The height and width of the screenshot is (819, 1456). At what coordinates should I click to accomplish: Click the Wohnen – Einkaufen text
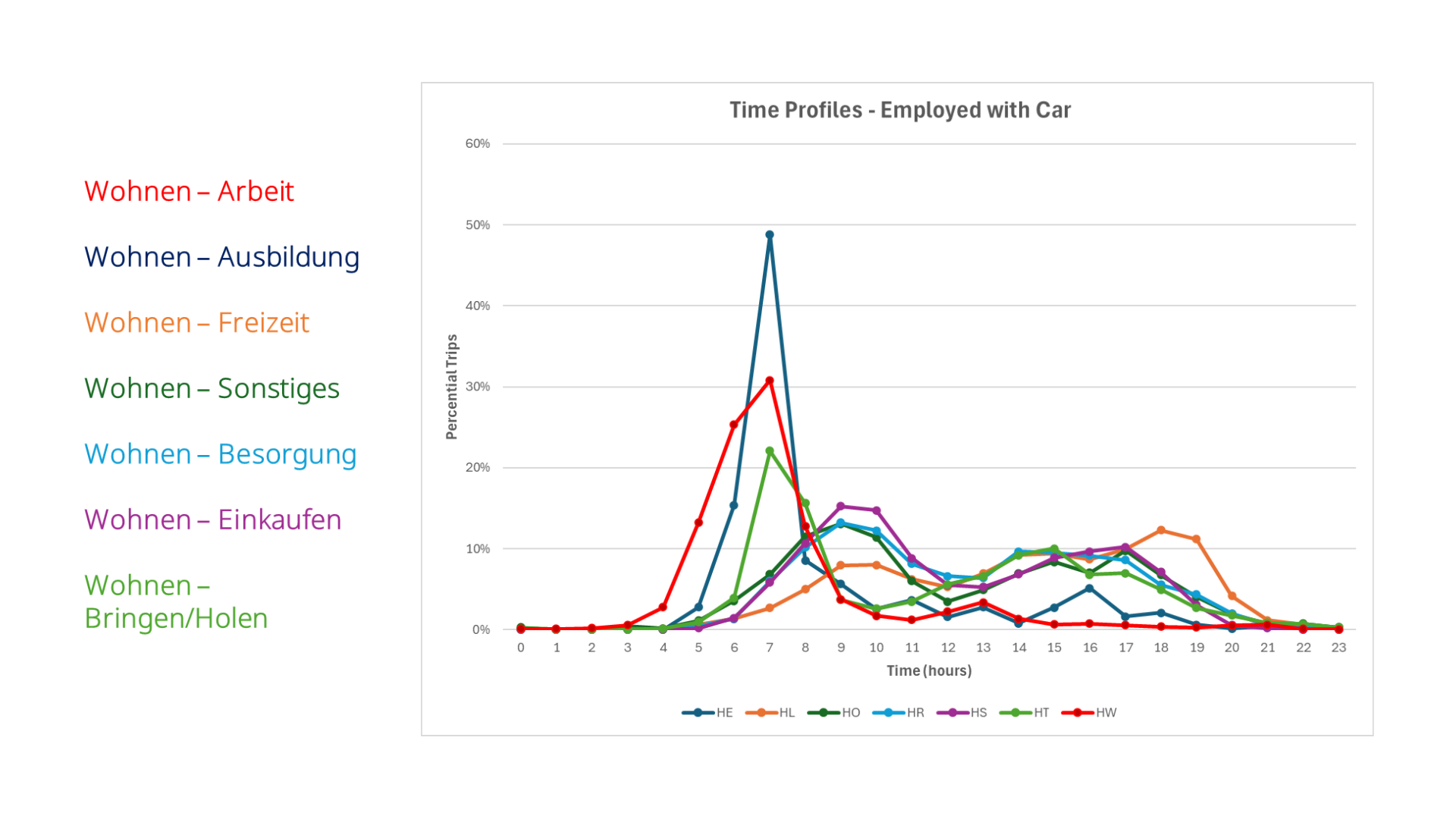point(212,520)
